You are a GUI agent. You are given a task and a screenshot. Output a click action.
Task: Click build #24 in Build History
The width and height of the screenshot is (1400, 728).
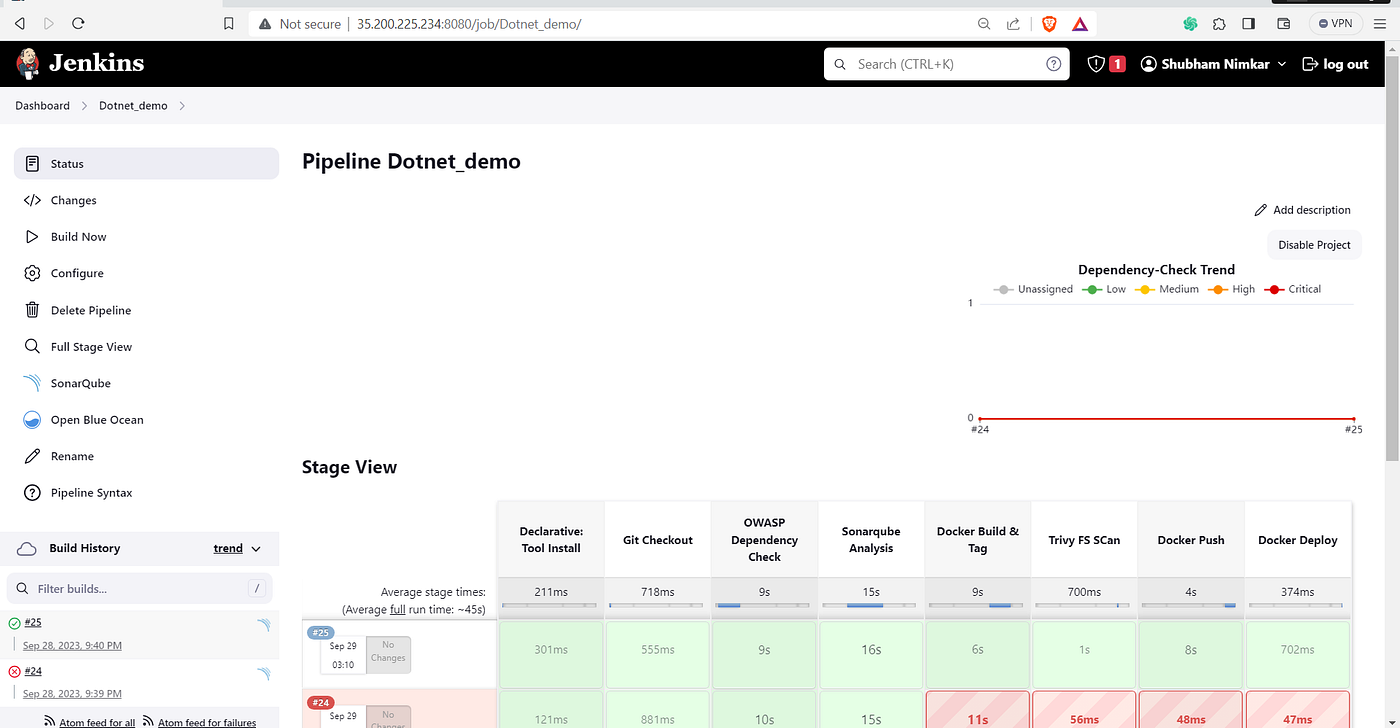[34, 670]
